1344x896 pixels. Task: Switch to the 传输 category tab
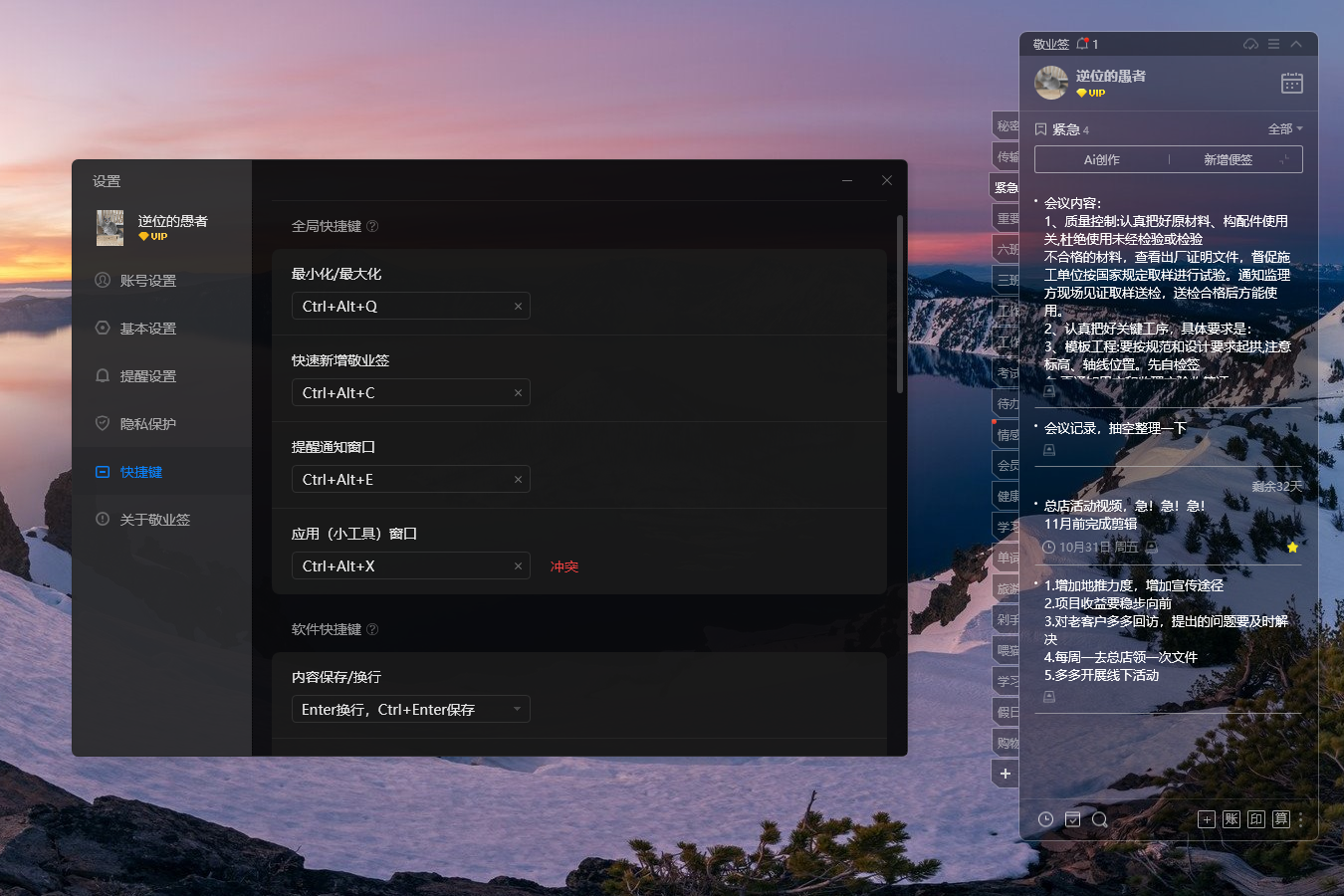click(x=1007, y=157)
